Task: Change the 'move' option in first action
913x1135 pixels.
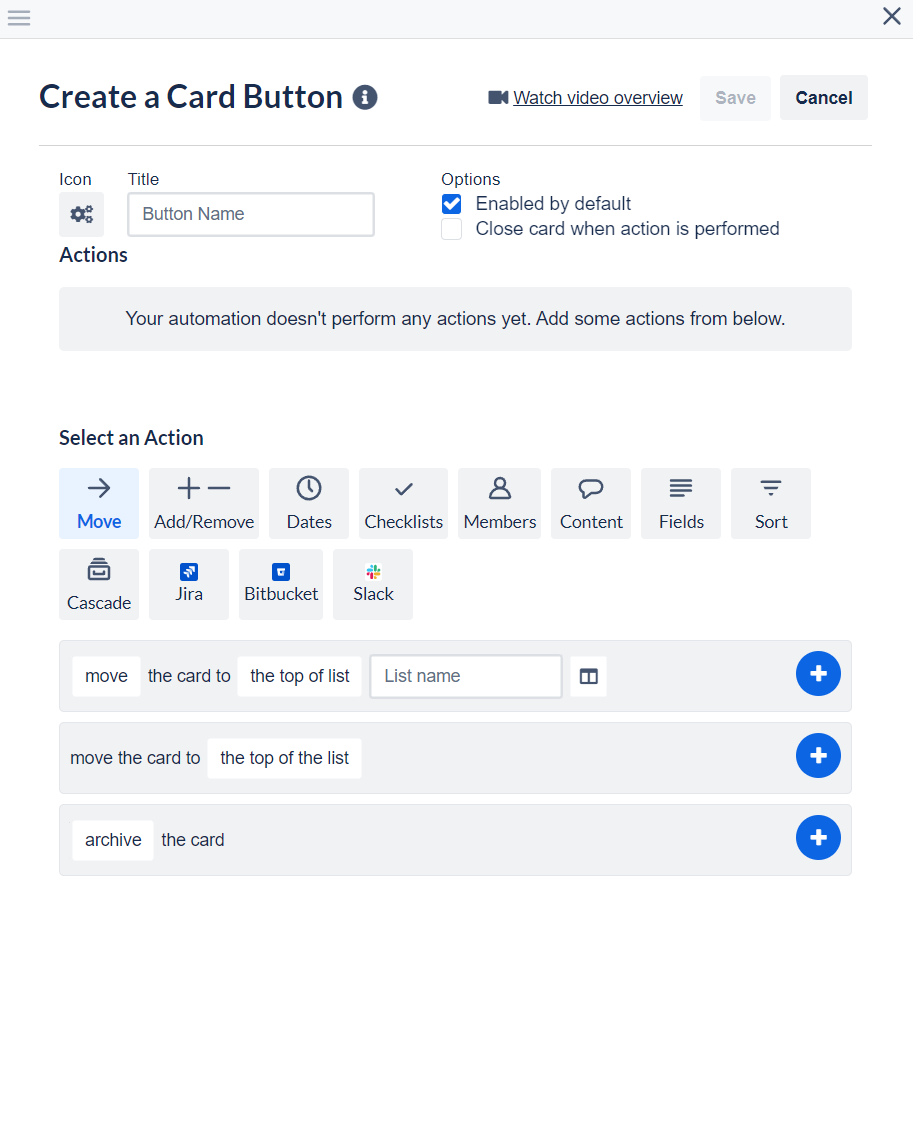Action: coord(106,676)
